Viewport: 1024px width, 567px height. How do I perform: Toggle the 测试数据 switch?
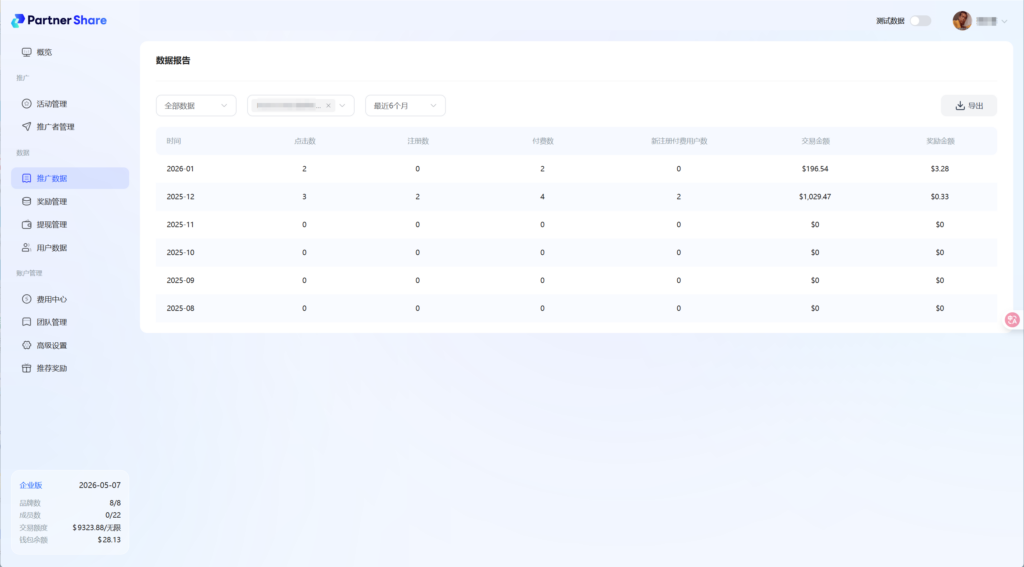tap(919, 21)
